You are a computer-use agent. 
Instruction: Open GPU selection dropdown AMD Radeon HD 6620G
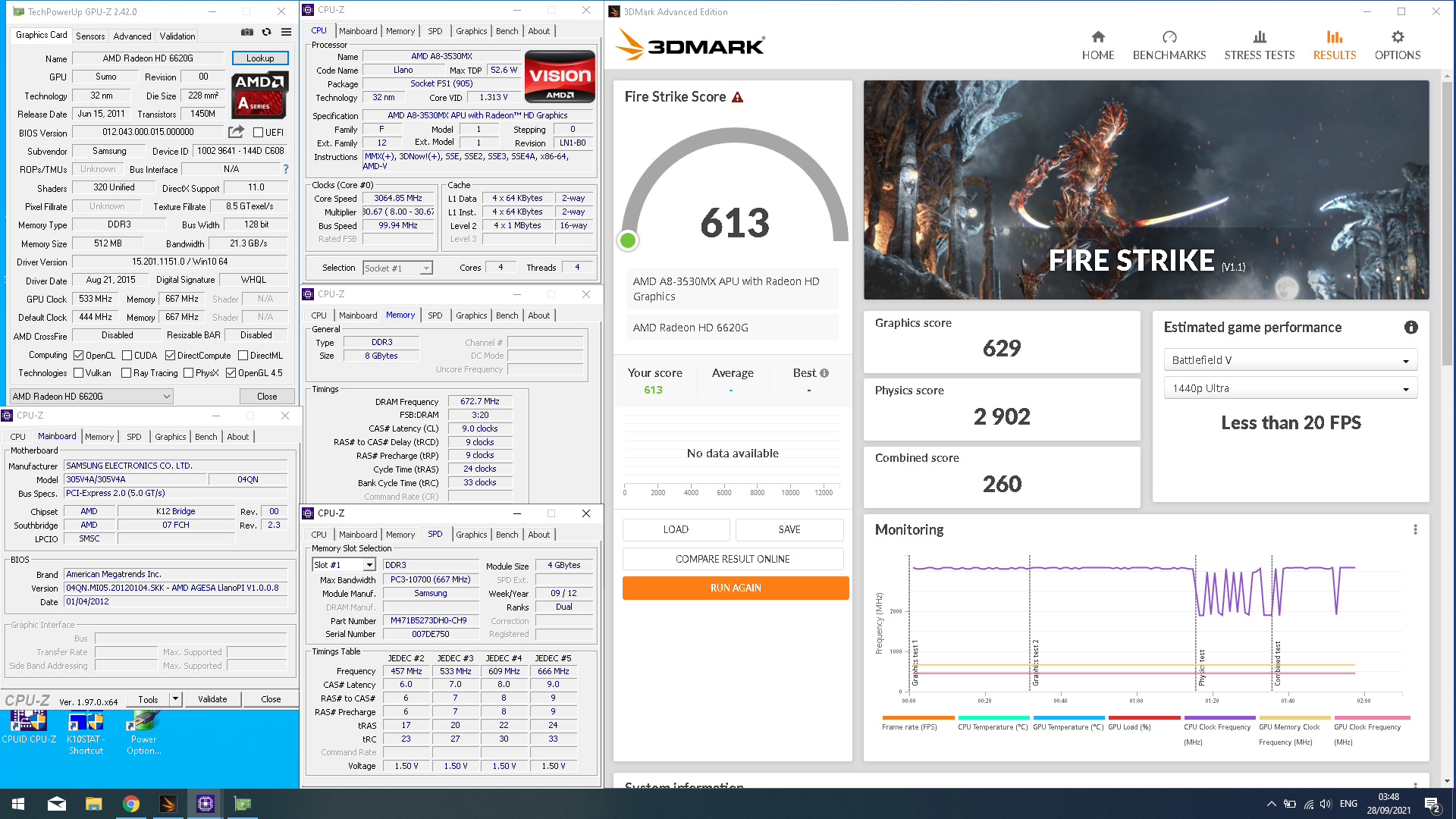[x=91, y=397]
